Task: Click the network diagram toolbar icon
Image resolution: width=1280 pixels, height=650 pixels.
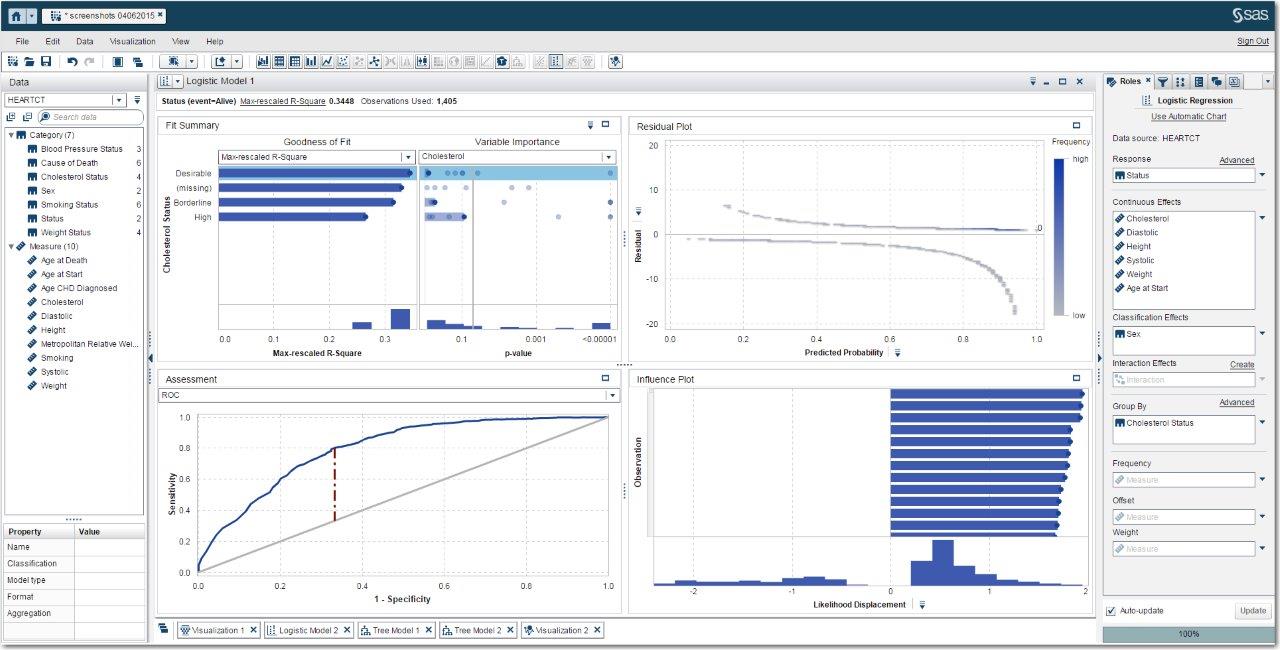Action: [x=373, y=62]
